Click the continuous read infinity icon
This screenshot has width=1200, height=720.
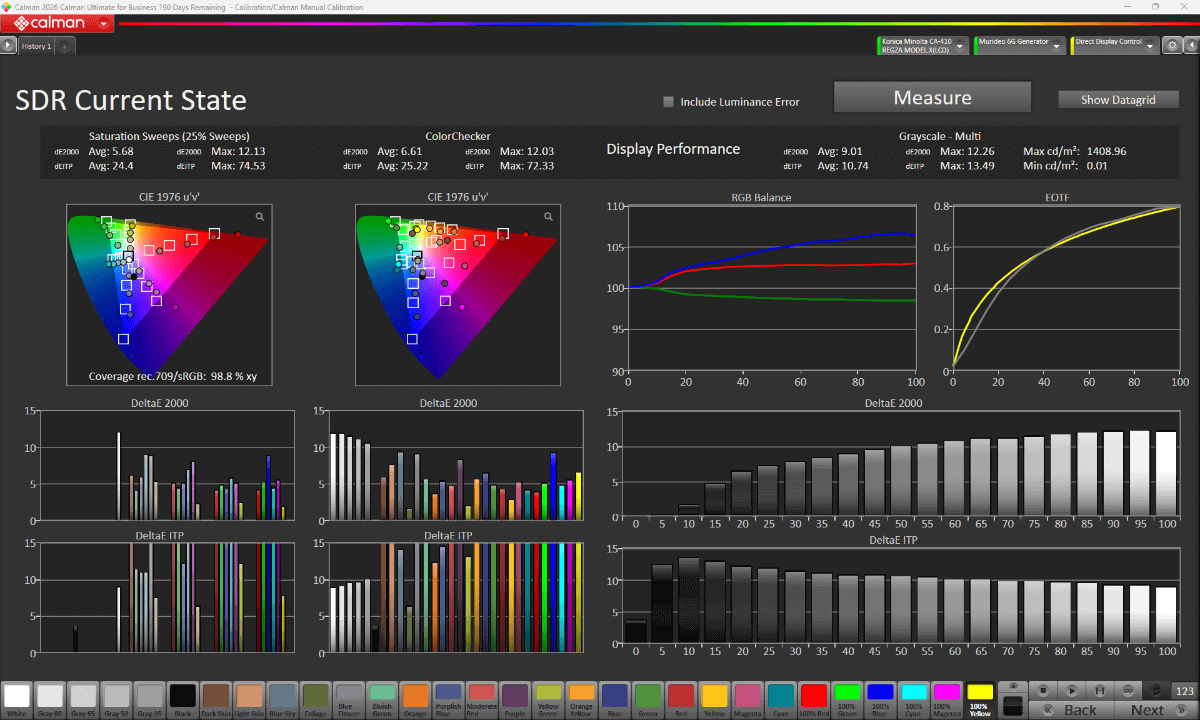(1128, 690)
